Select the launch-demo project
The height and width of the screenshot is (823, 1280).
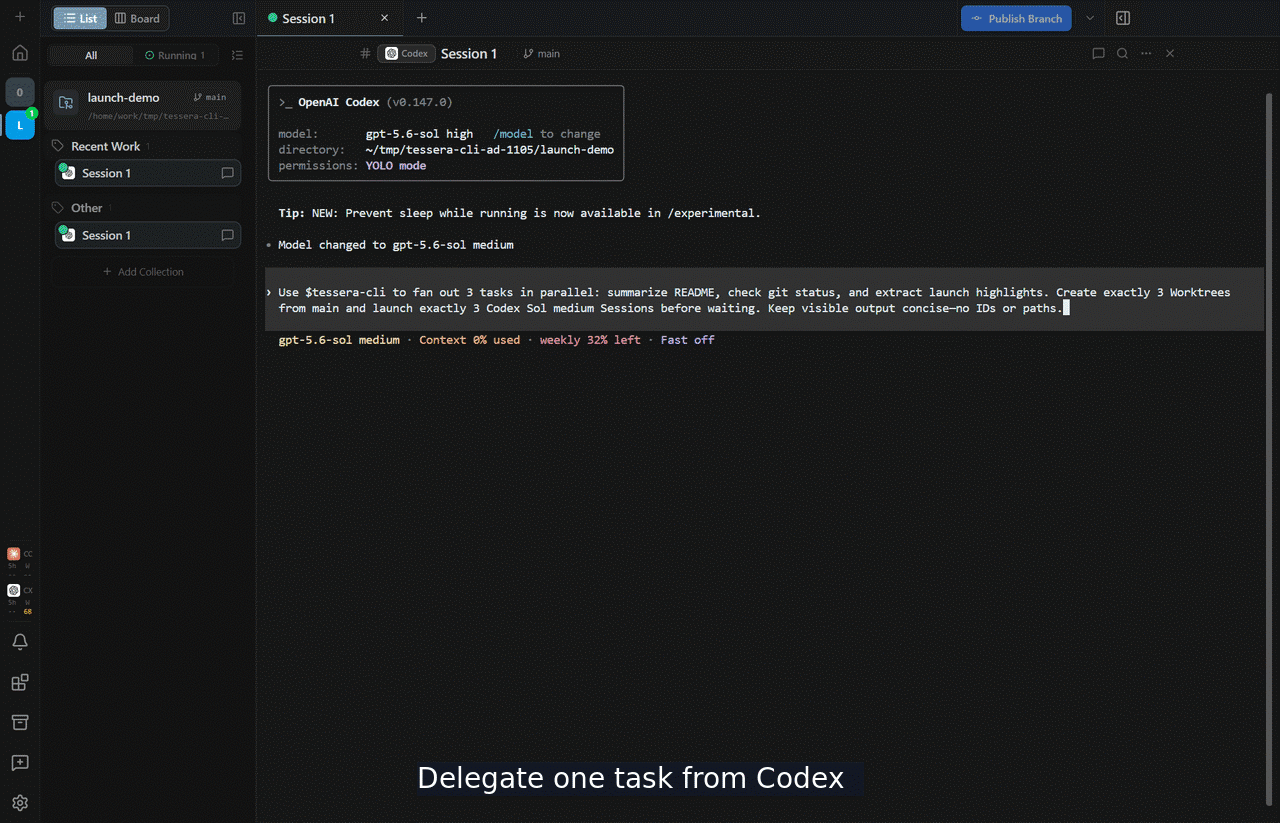pyautogui.click(x=142, y=105)
